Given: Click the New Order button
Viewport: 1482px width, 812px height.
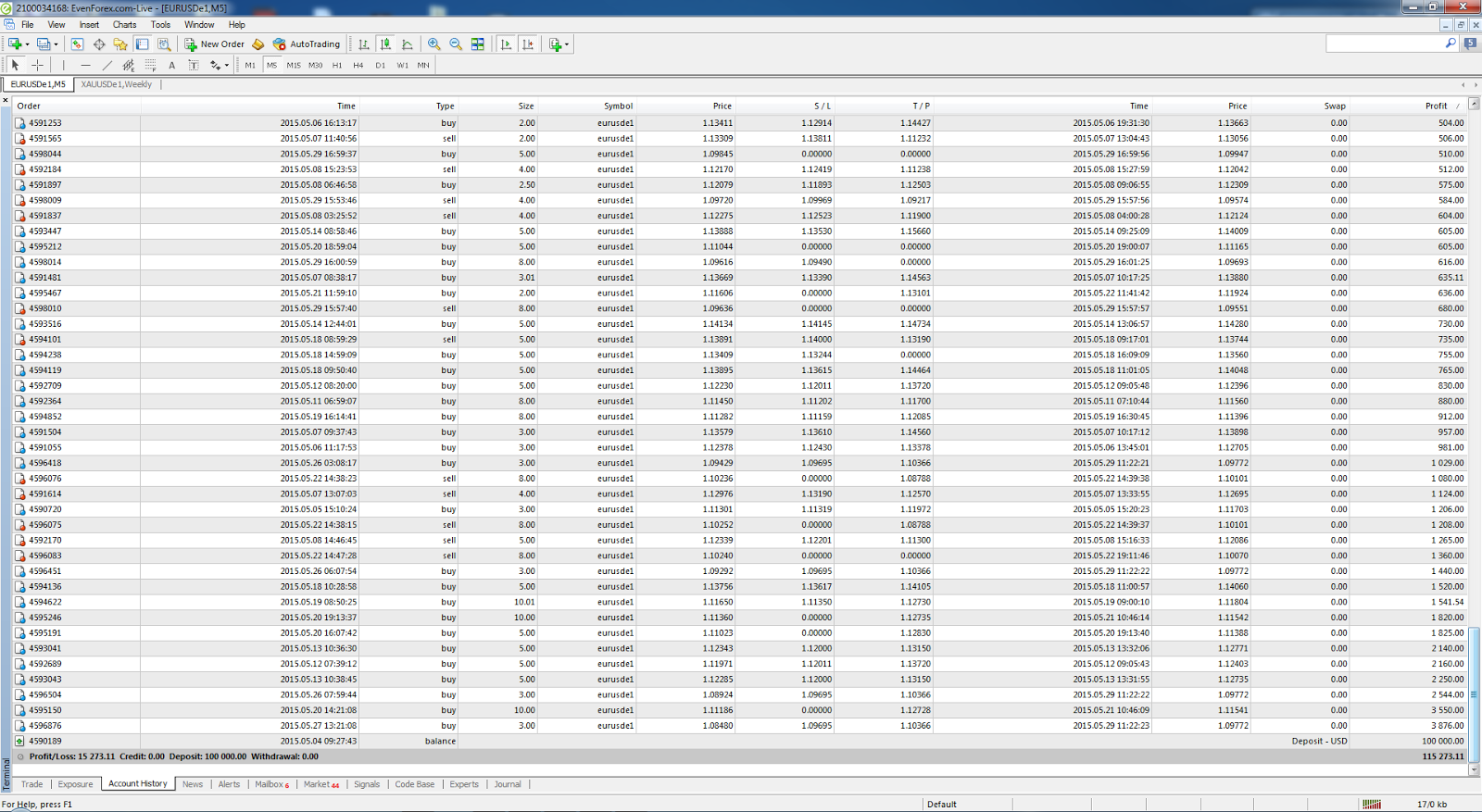Looking at the screenshot, I should click(x=214, y=44).
